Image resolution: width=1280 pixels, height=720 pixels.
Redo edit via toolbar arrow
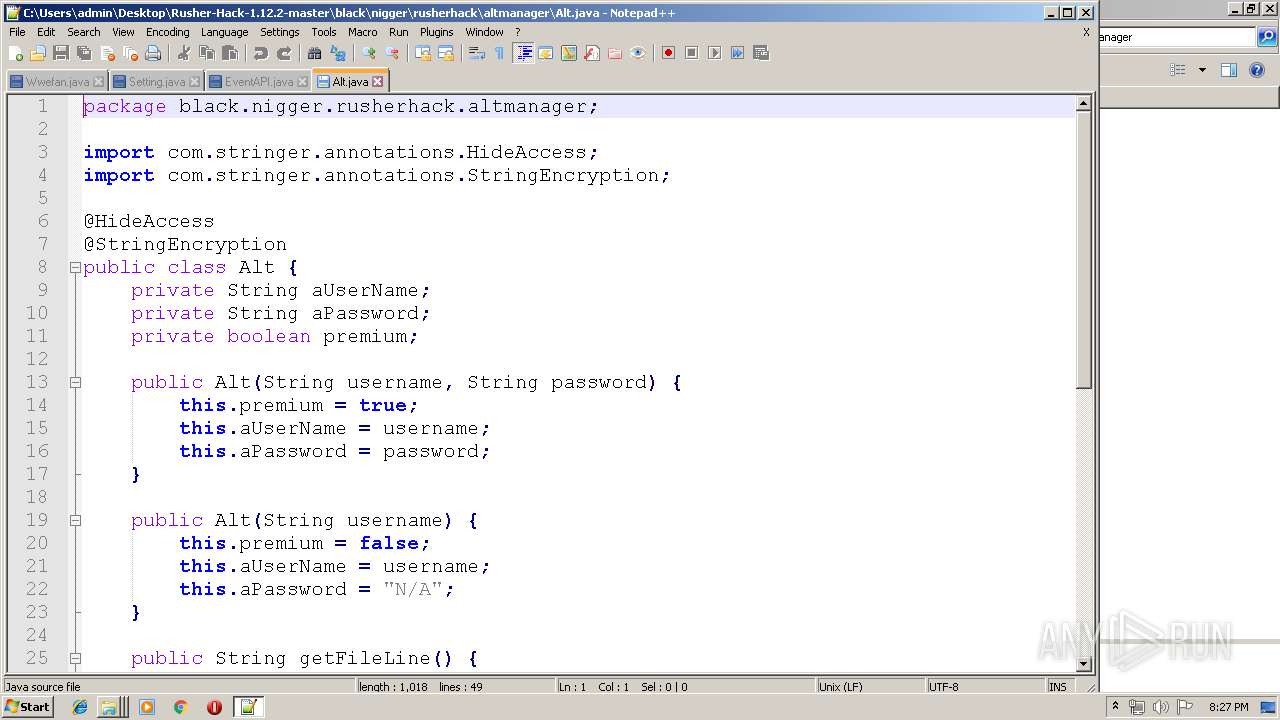pos(283,53)
